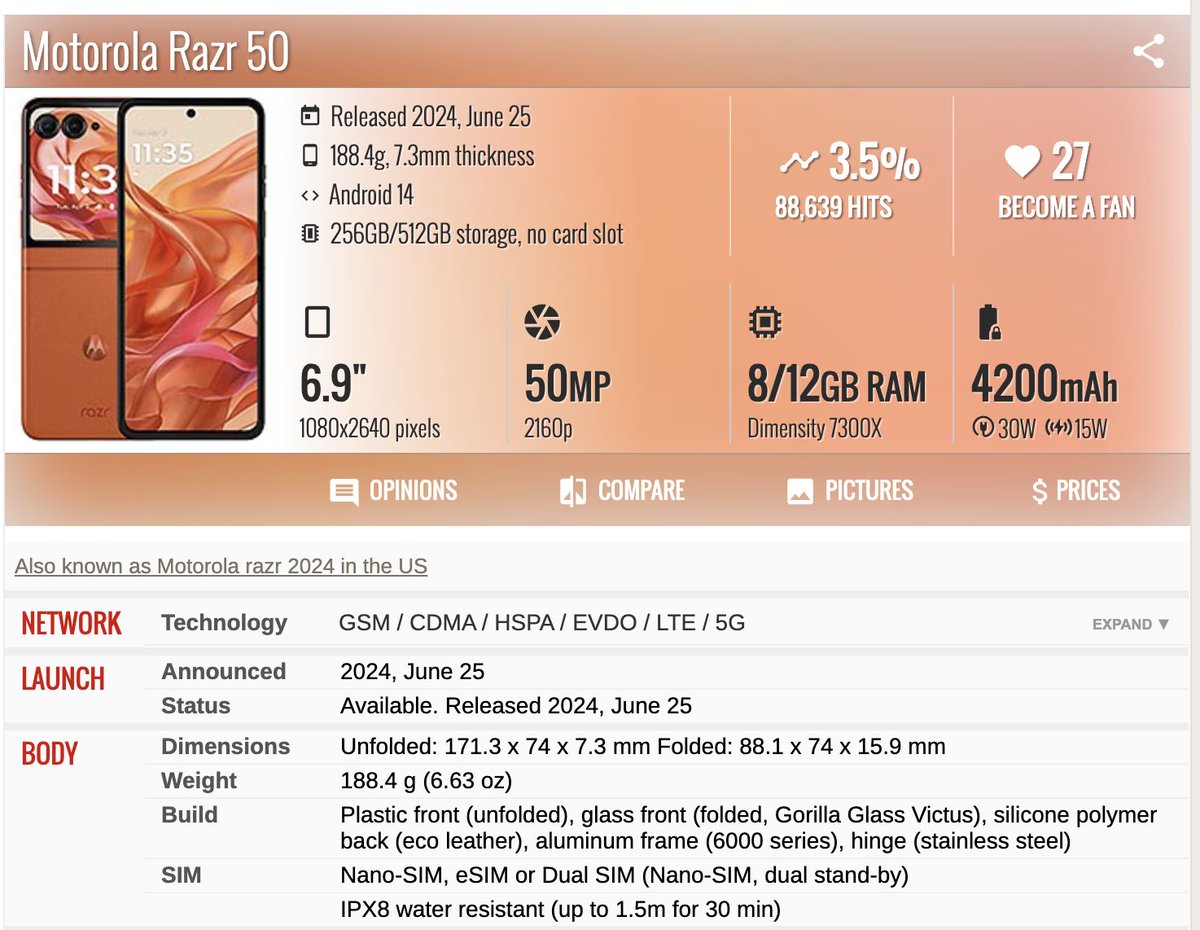
Task: Click the wireless charging icon beside 15W
Action: 1058,429
